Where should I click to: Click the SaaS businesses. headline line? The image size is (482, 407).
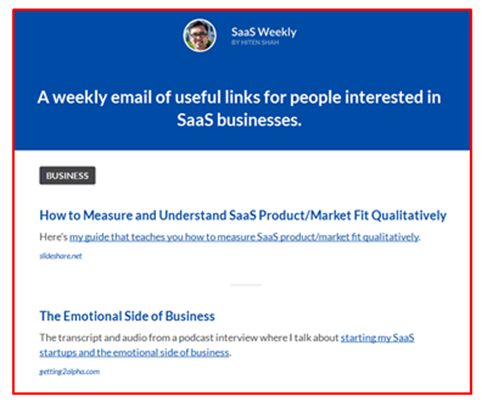click(239, 120)
